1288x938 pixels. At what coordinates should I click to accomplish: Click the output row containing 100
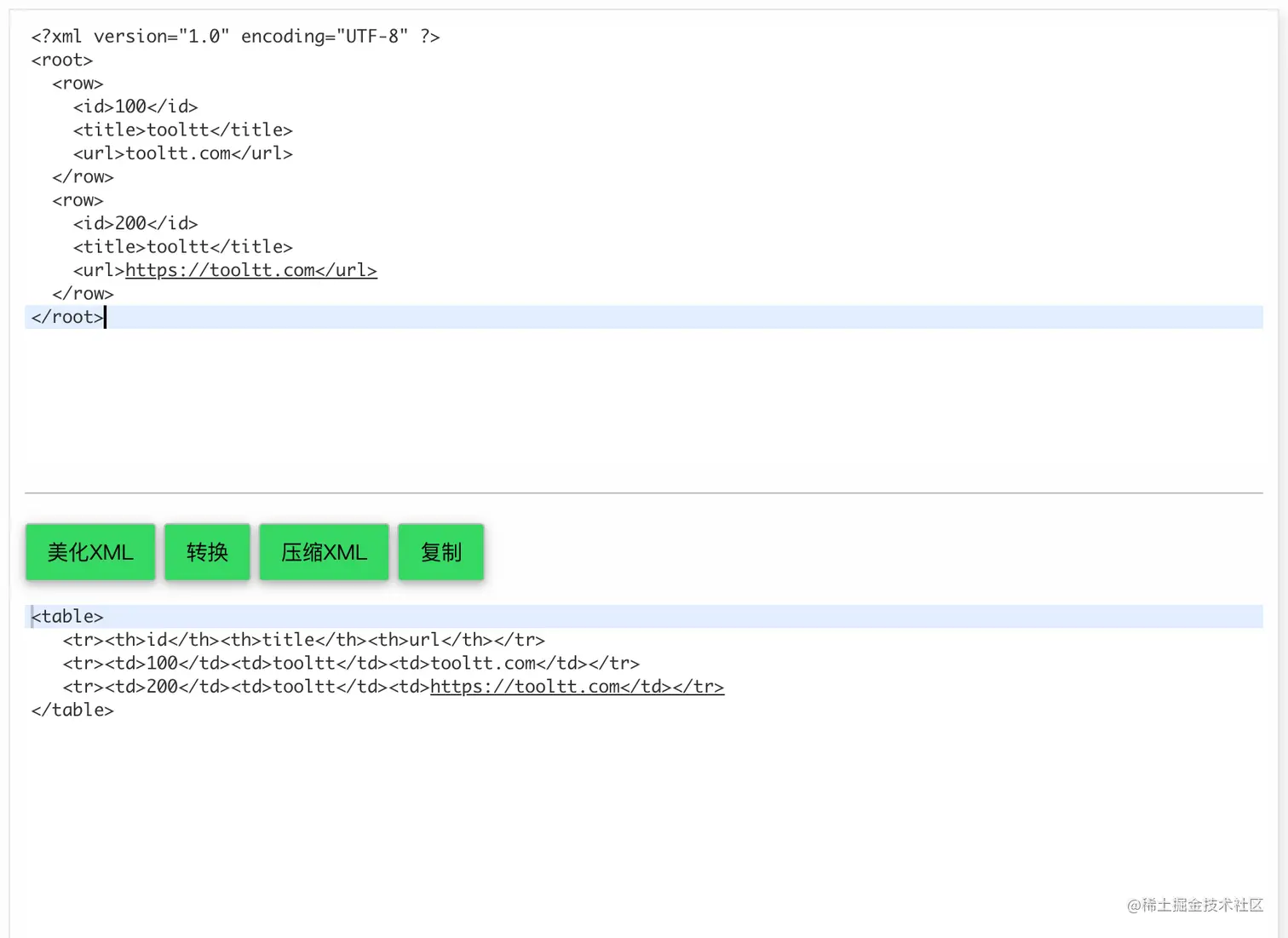click(x=351, y=663)
